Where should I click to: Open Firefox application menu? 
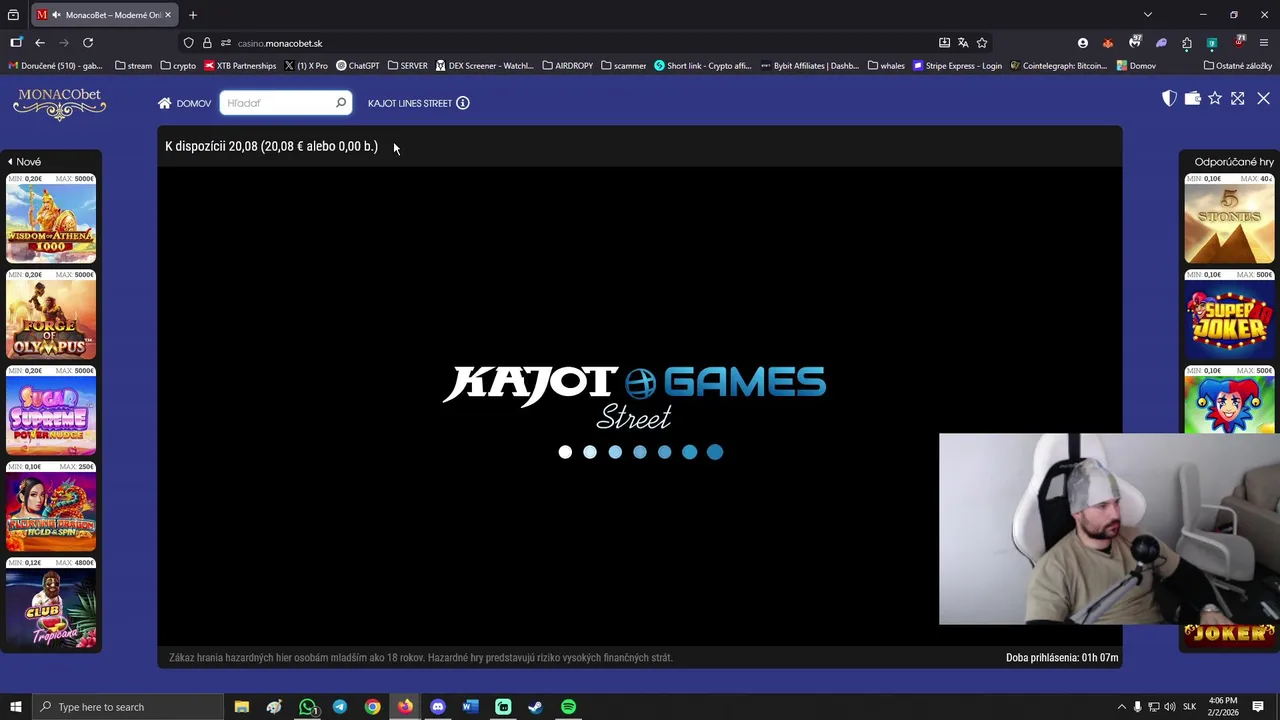click(x=1264, y=43)
